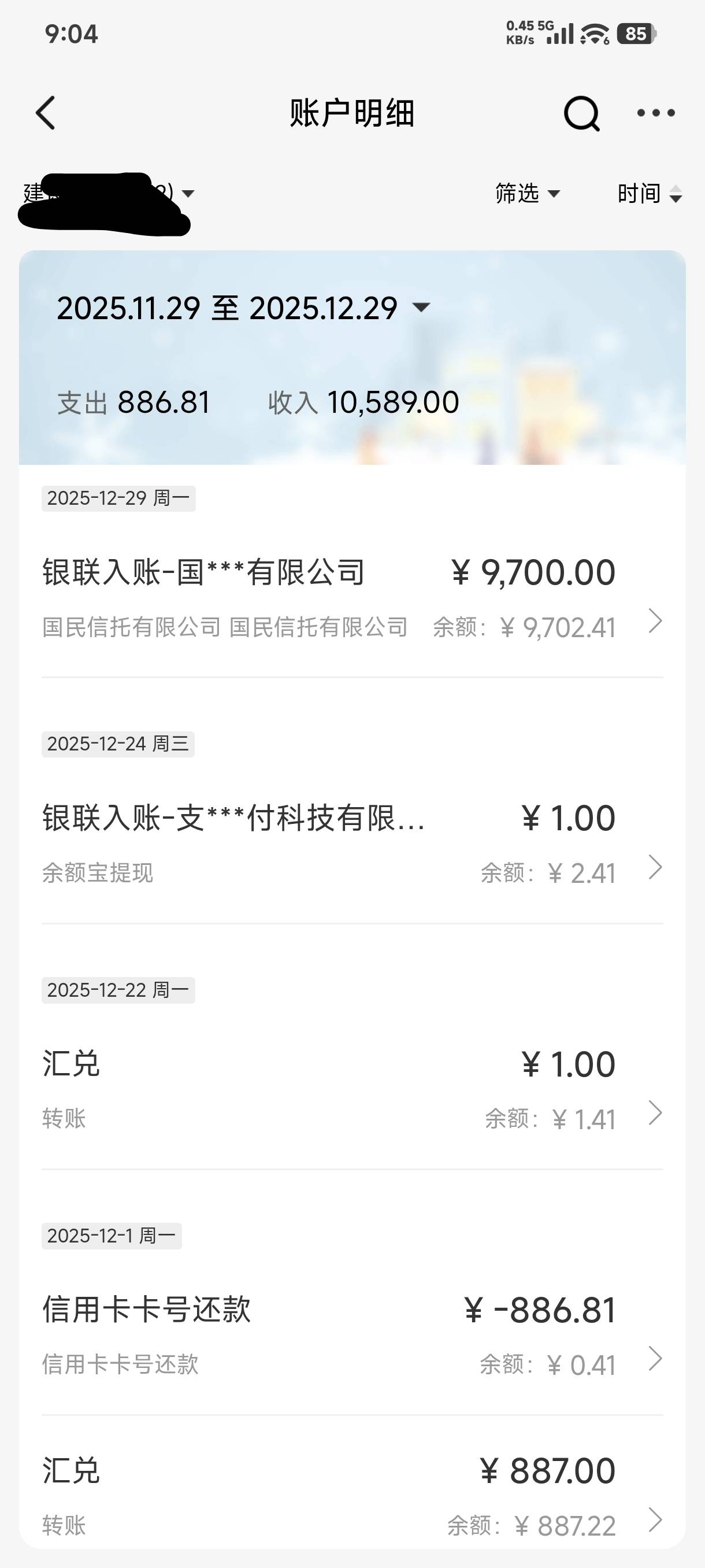Open the three-dot more menu
The image size is (705, 1568).
pyautogui.click(x=655, y=113)
